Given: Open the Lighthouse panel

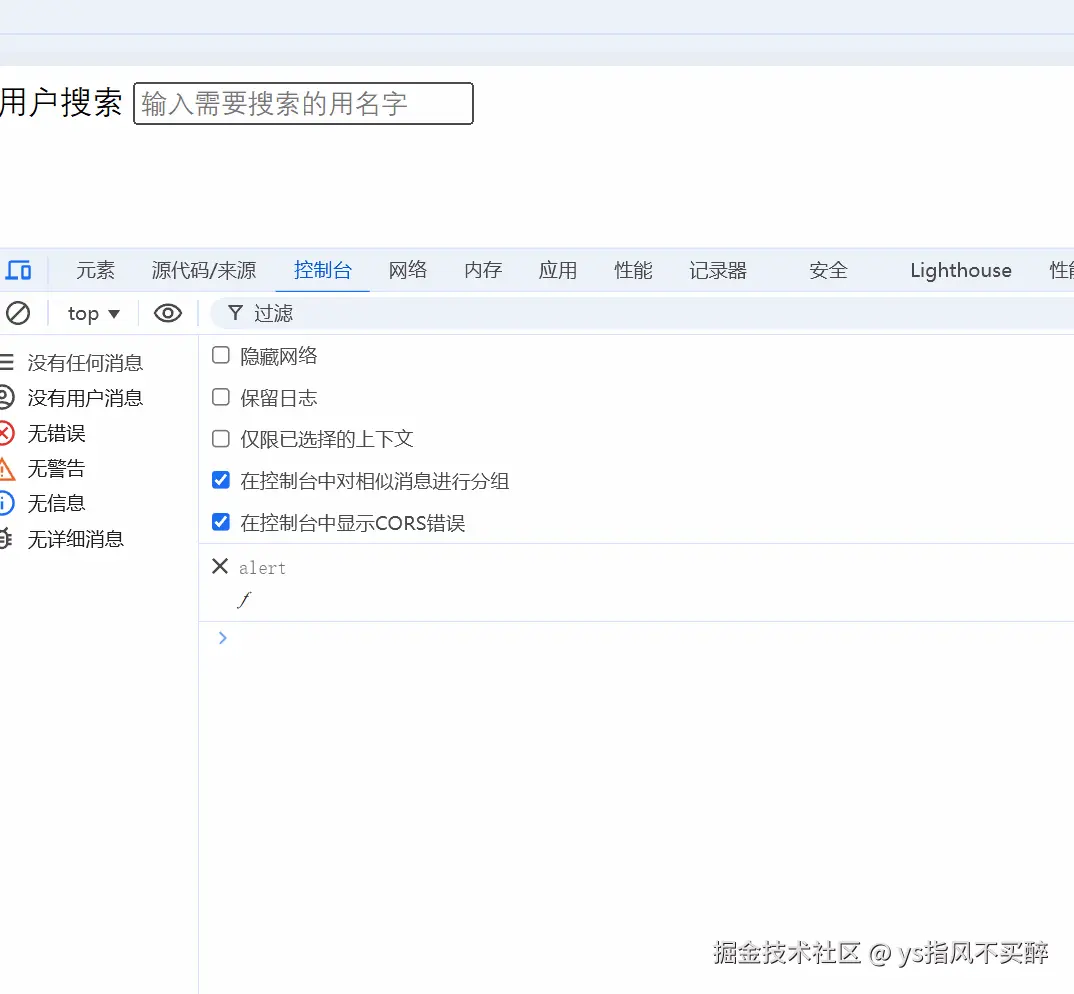Looking at the screenshot, I should tap(959, 269).
